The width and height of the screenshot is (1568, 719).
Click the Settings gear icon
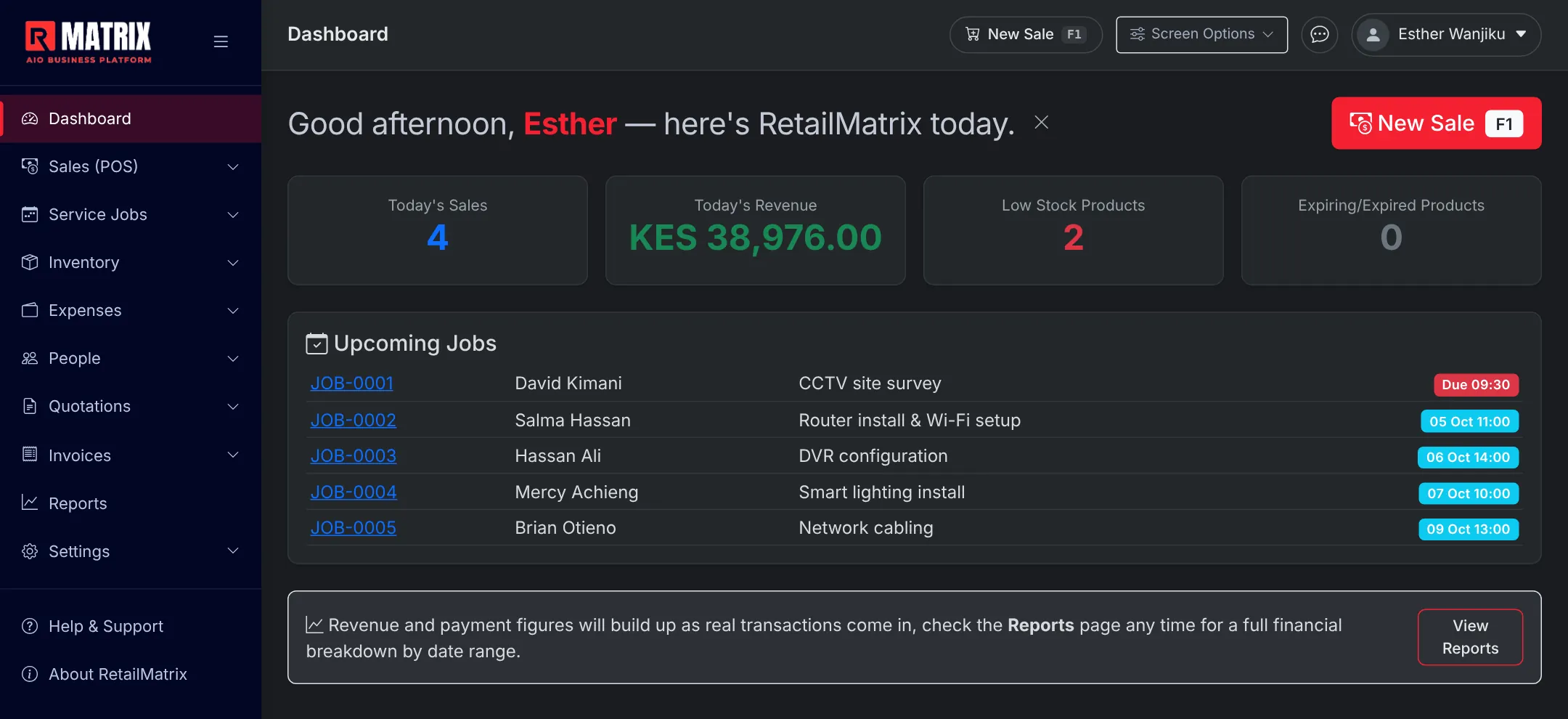click(30, 551)
